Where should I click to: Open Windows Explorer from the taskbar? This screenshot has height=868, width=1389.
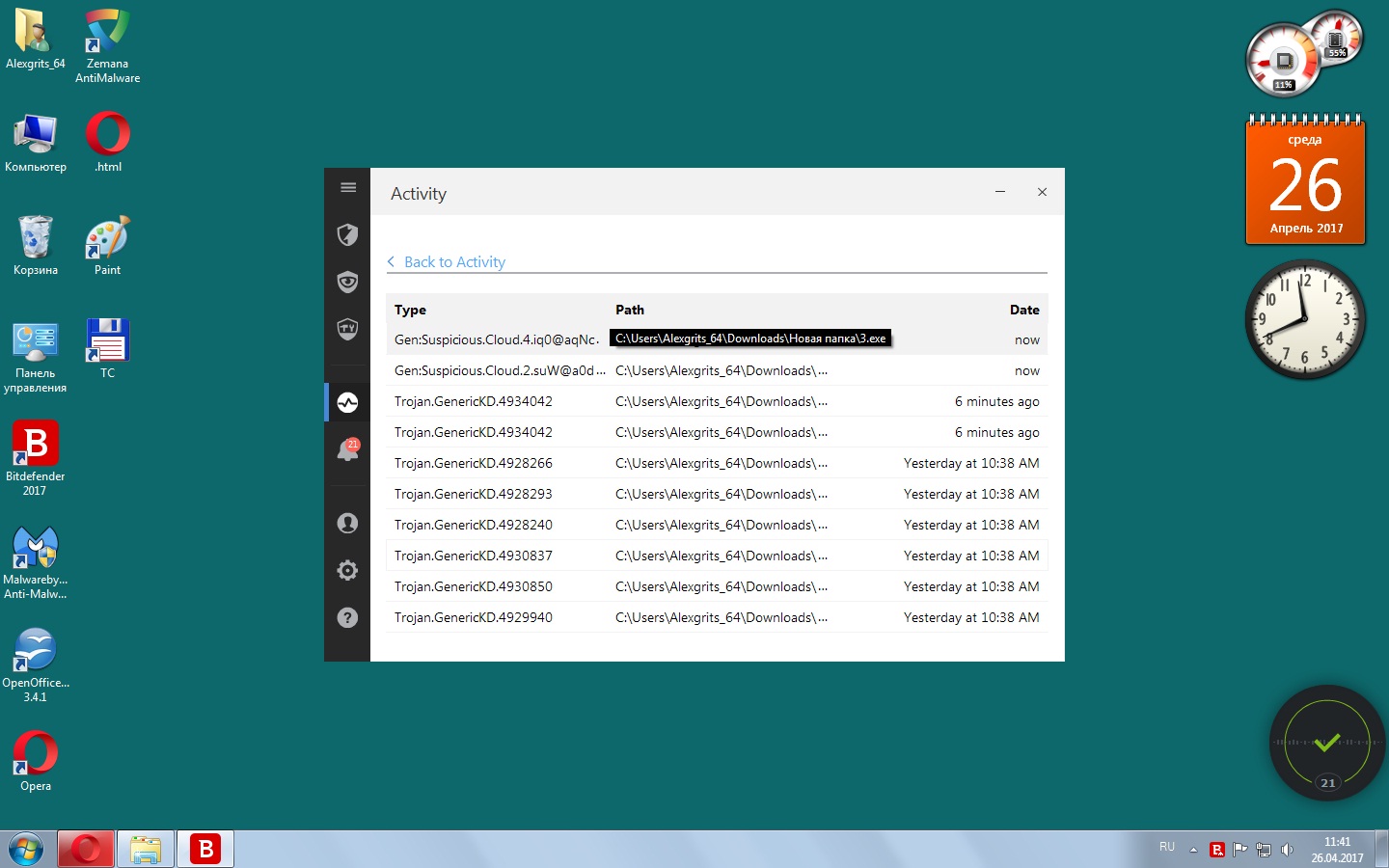tap(146, 849)
